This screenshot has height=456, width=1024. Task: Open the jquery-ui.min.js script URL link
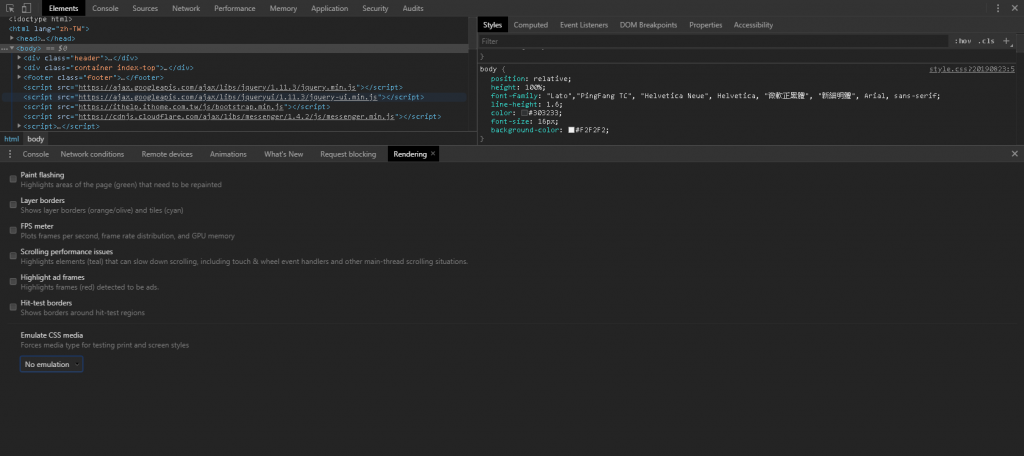pyautogui.click(x=229, y=97)
